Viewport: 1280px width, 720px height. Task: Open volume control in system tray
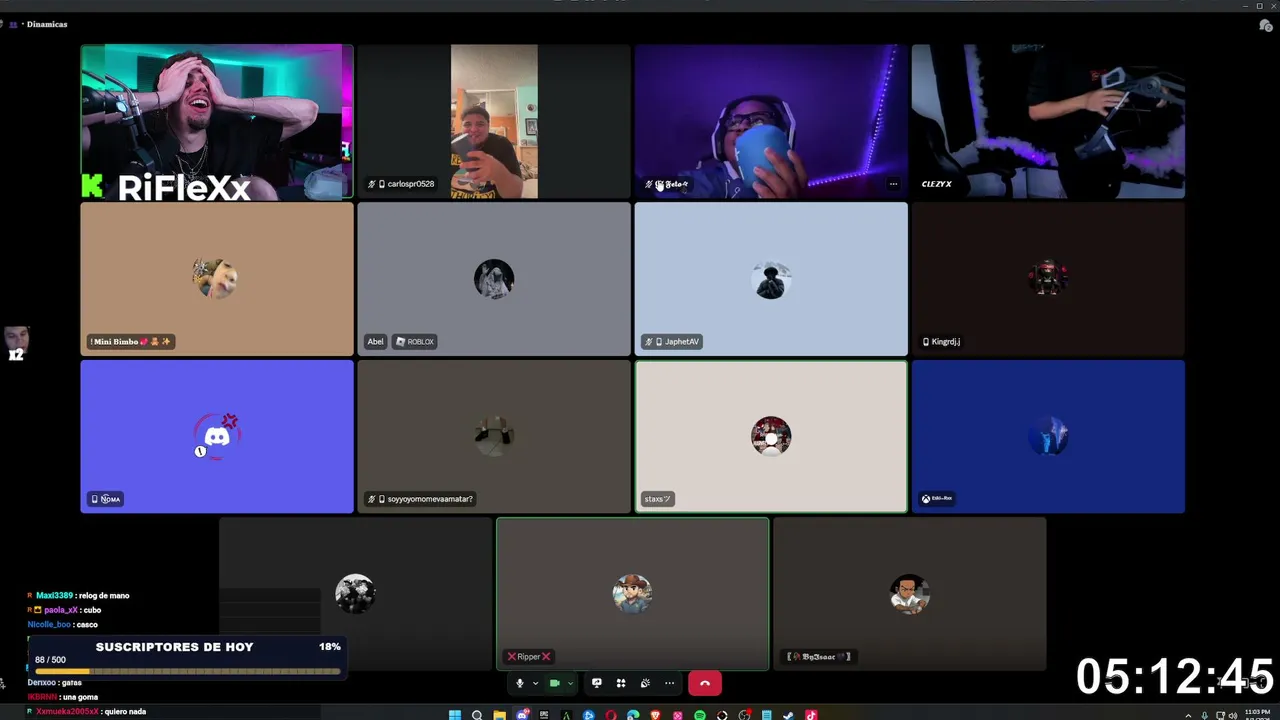click(x=1233, y=715)
